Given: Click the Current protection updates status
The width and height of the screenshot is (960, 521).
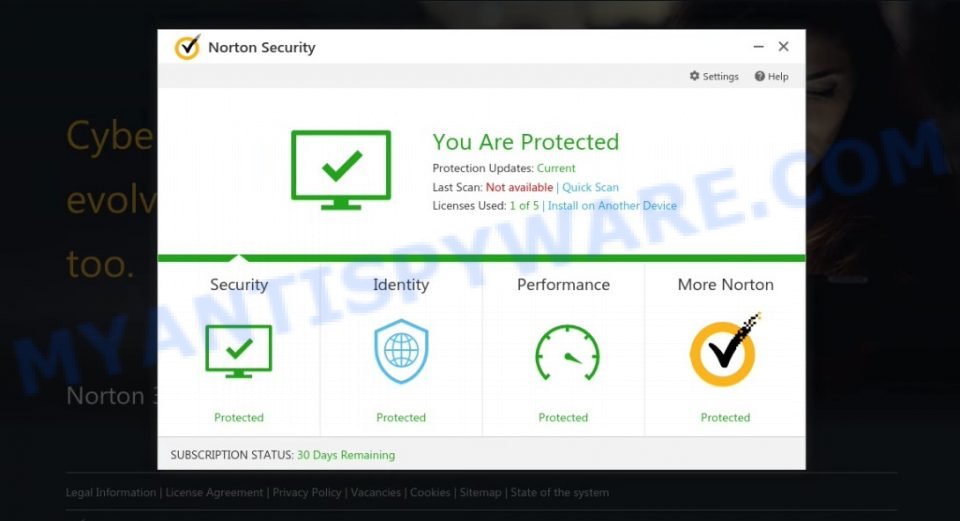Looking at the screenshot, I should point(556,168).
